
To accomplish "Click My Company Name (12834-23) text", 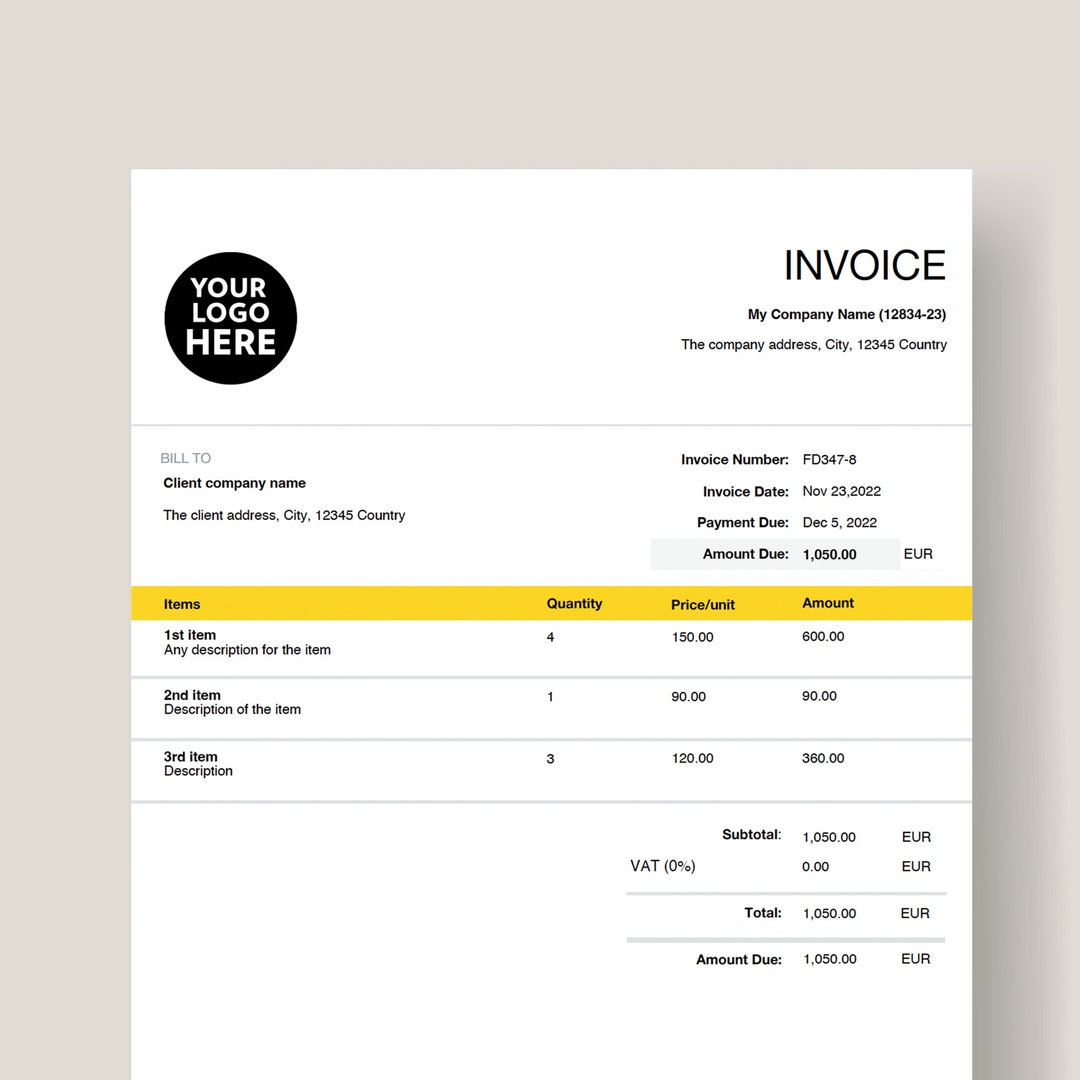I will tap(847, 314).
